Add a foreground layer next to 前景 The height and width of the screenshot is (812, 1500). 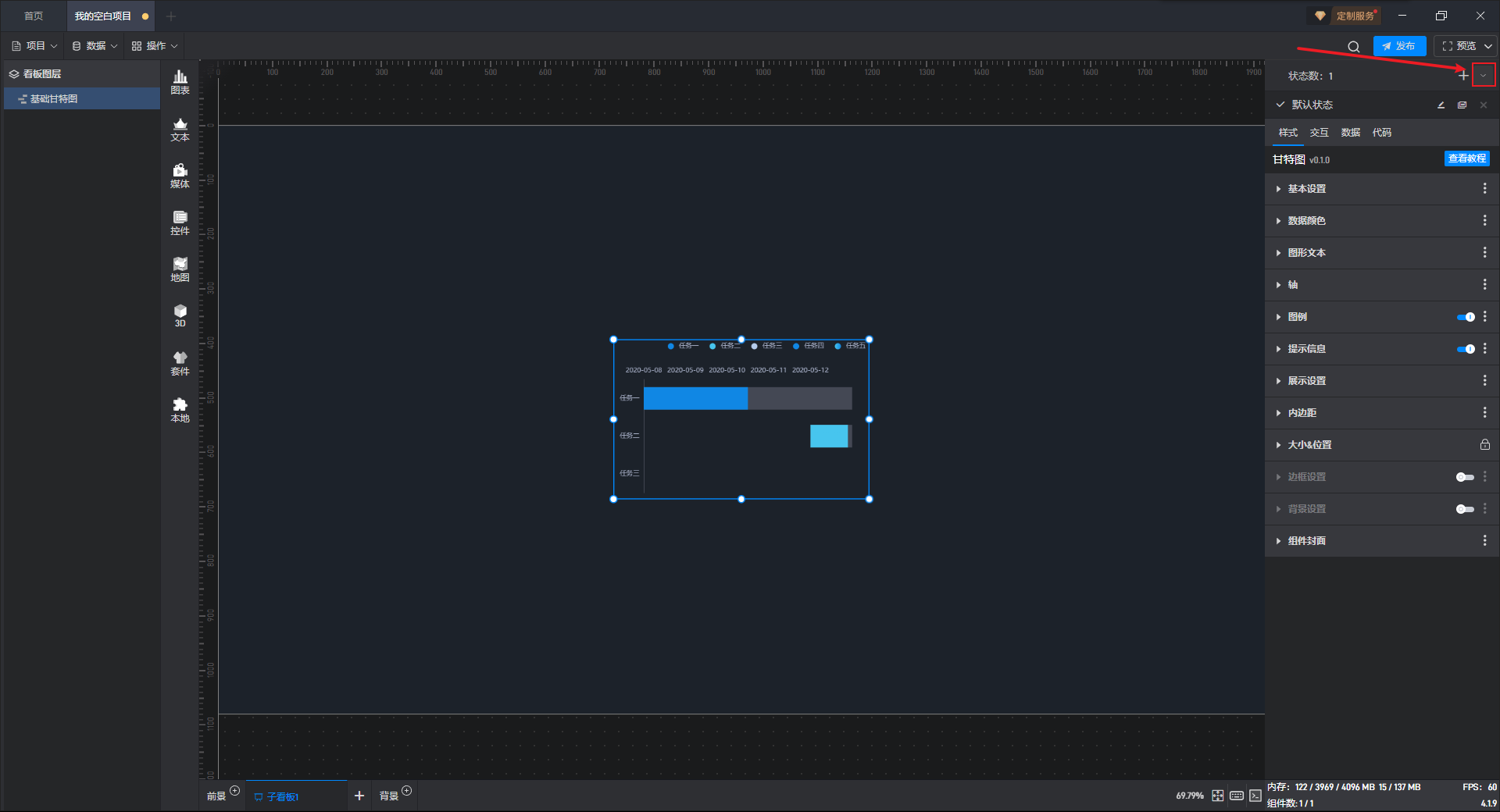coord(234,791)
